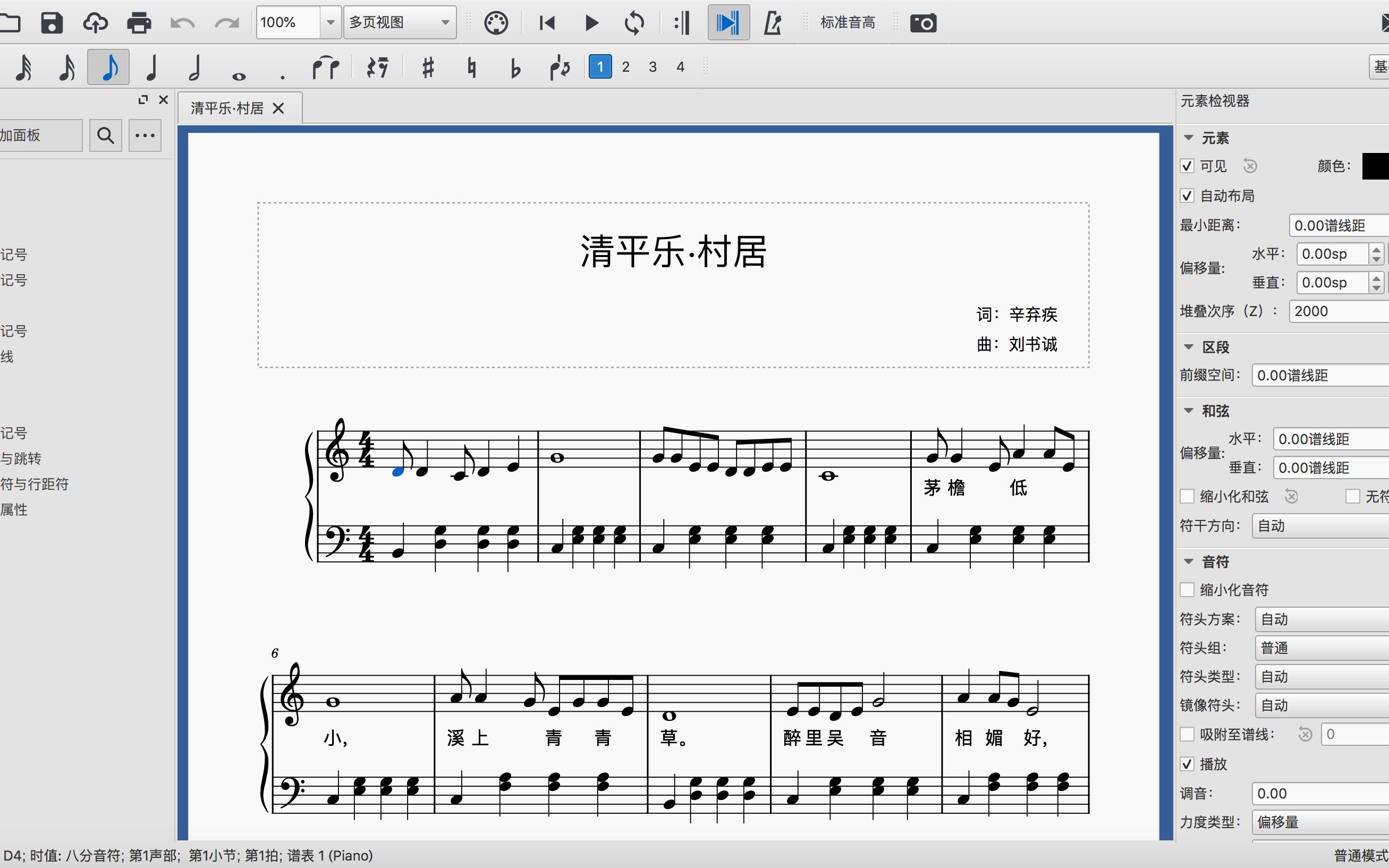The width and height of the screenshot is (1389, 868).
Task: Toggle 自动布局 checkbox on
Action: (x=1187, y=195)
